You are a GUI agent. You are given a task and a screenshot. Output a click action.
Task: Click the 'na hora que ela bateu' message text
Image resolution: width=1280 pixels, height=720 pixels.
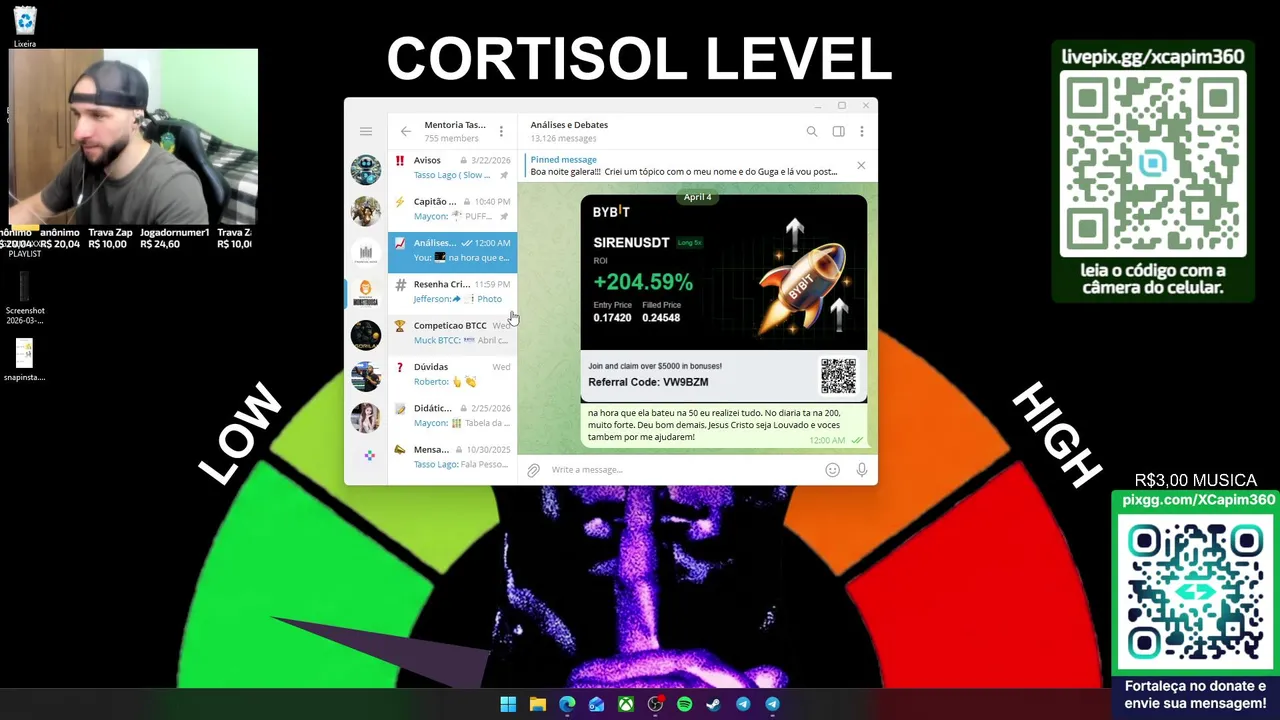(x=714, y=424)
